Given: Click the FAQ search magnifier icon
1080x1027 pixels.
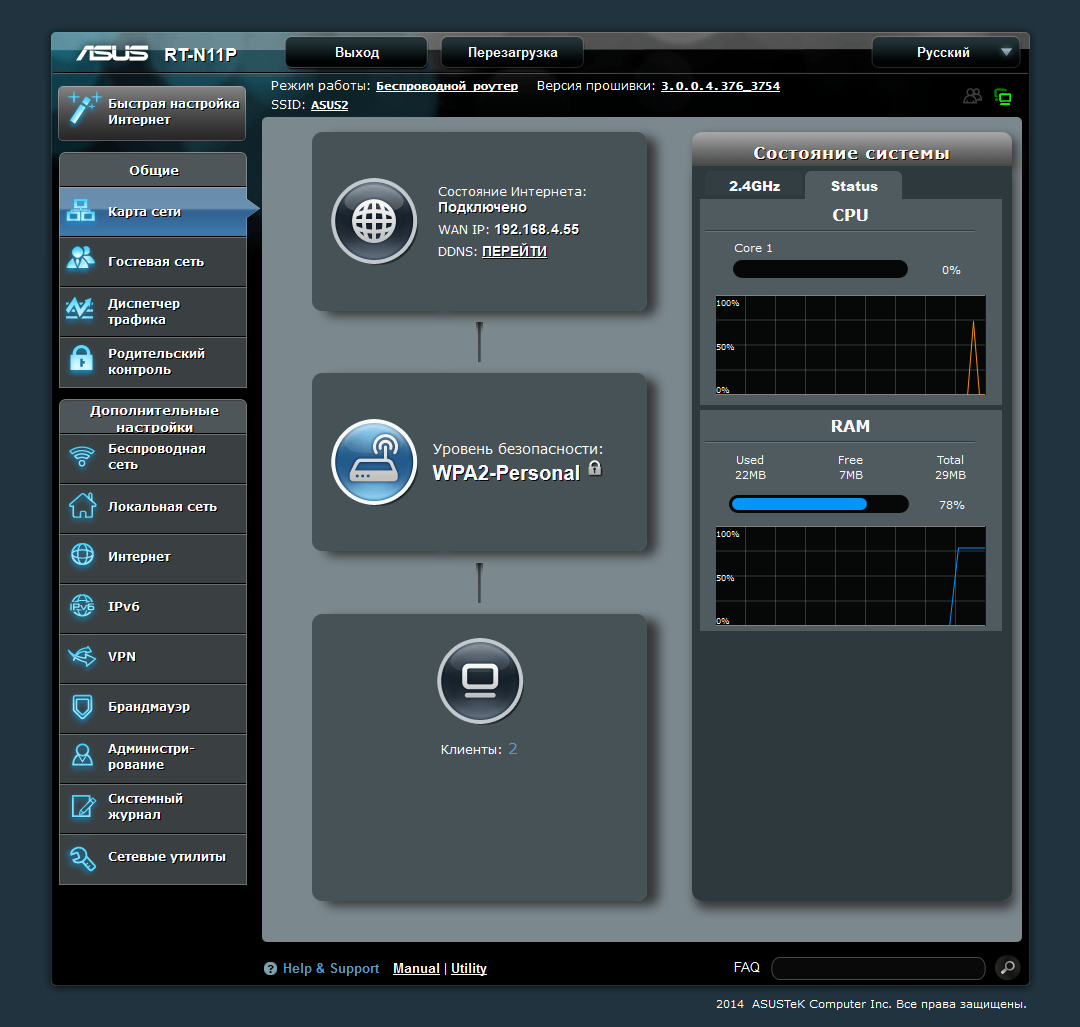Looking at the screenshot, I should [1008, 968].
